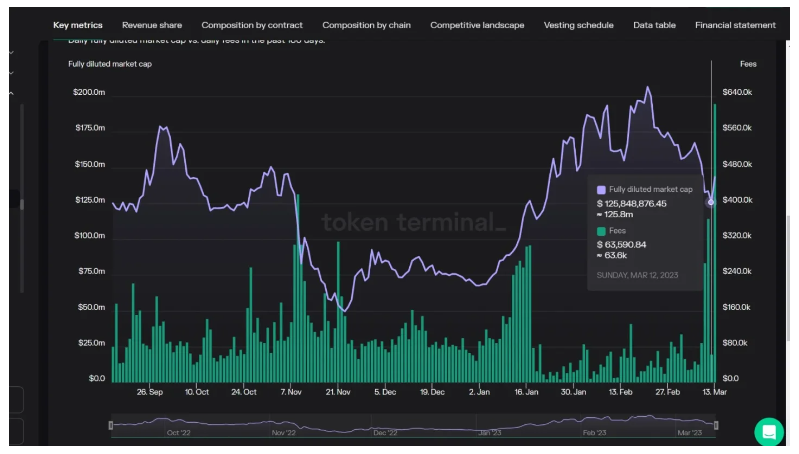Open the Vesting schedule tab
Screen dimensions: 799x454
(578, 25)
